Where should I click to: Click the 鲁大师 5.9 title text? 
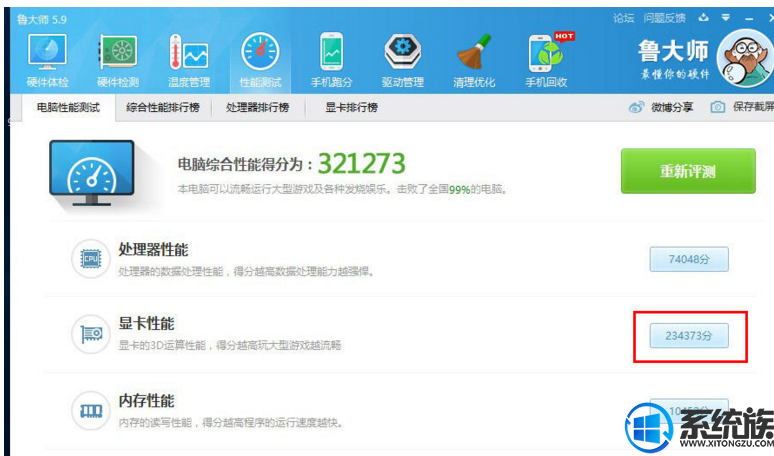pos(41,19)
